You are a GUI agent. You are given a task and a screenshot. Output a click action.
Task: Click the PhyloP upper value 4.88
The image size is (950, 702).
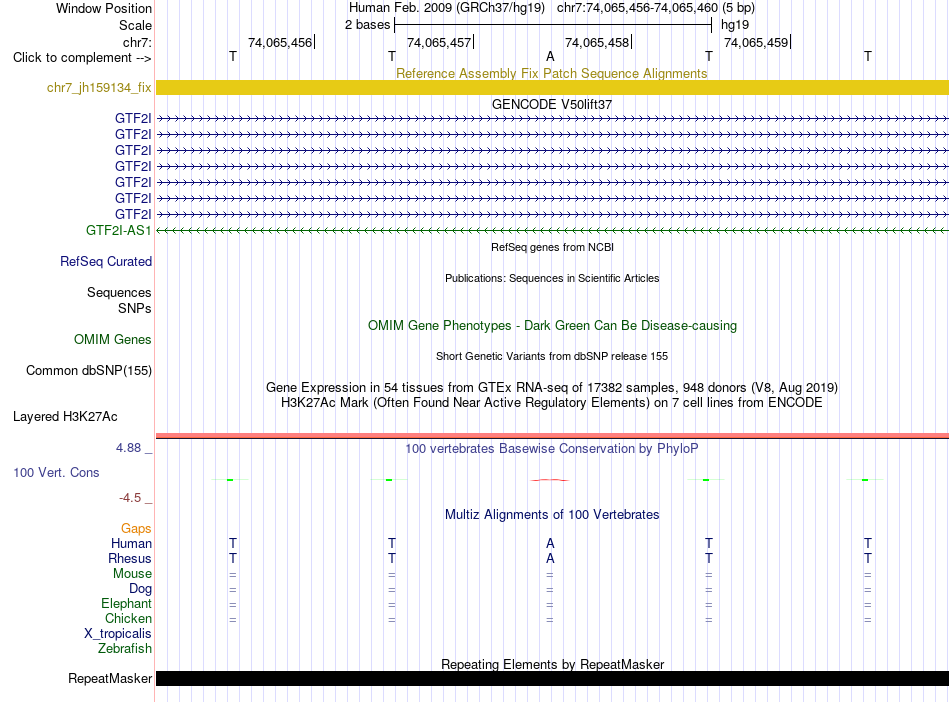[x=128, y=448]
